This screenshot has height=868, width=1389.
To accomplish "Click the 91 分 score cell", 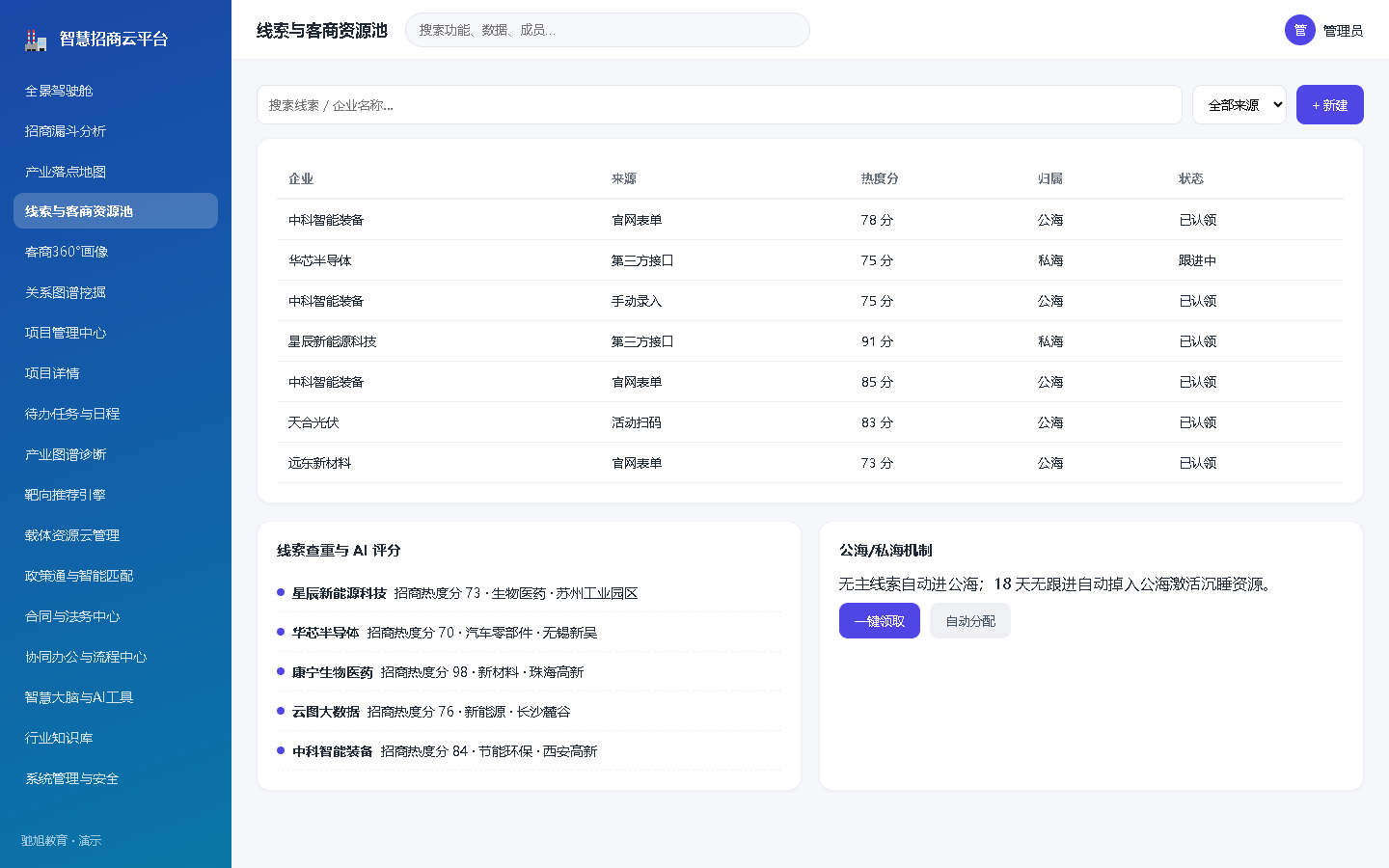I will click(x=878, y=341).
